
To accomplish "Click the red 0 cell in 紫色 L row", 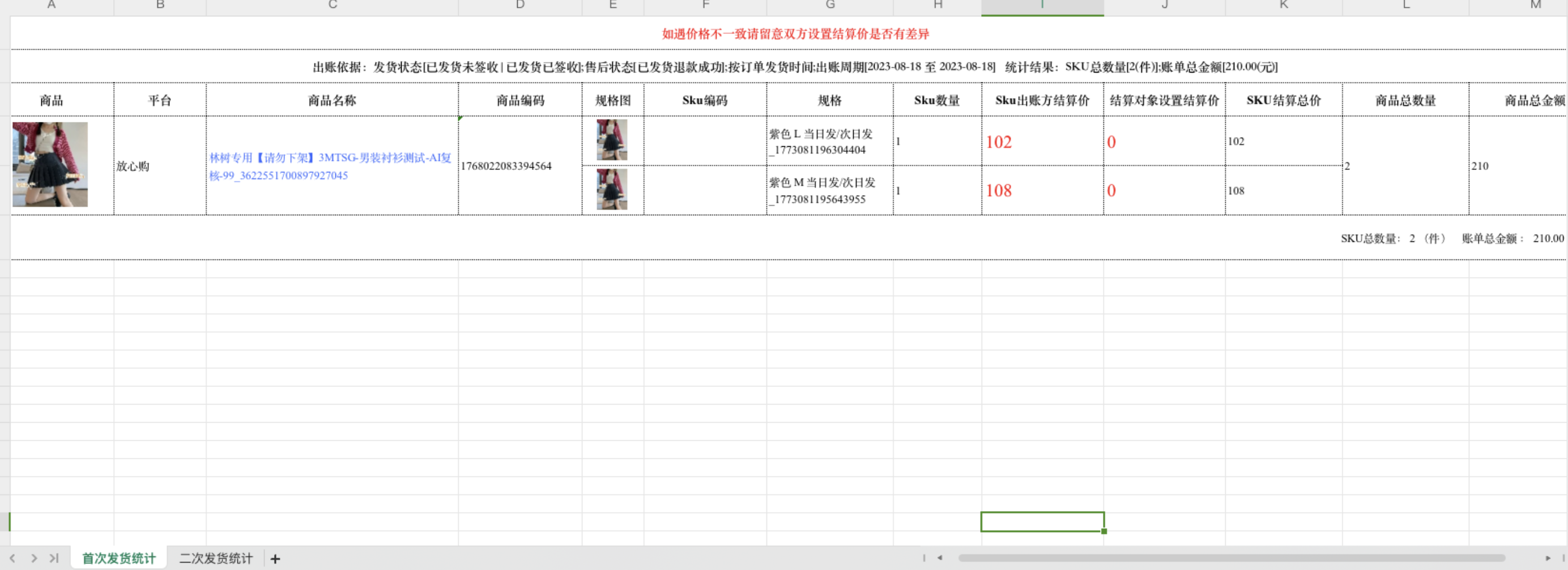I will tap(1165, 141).
